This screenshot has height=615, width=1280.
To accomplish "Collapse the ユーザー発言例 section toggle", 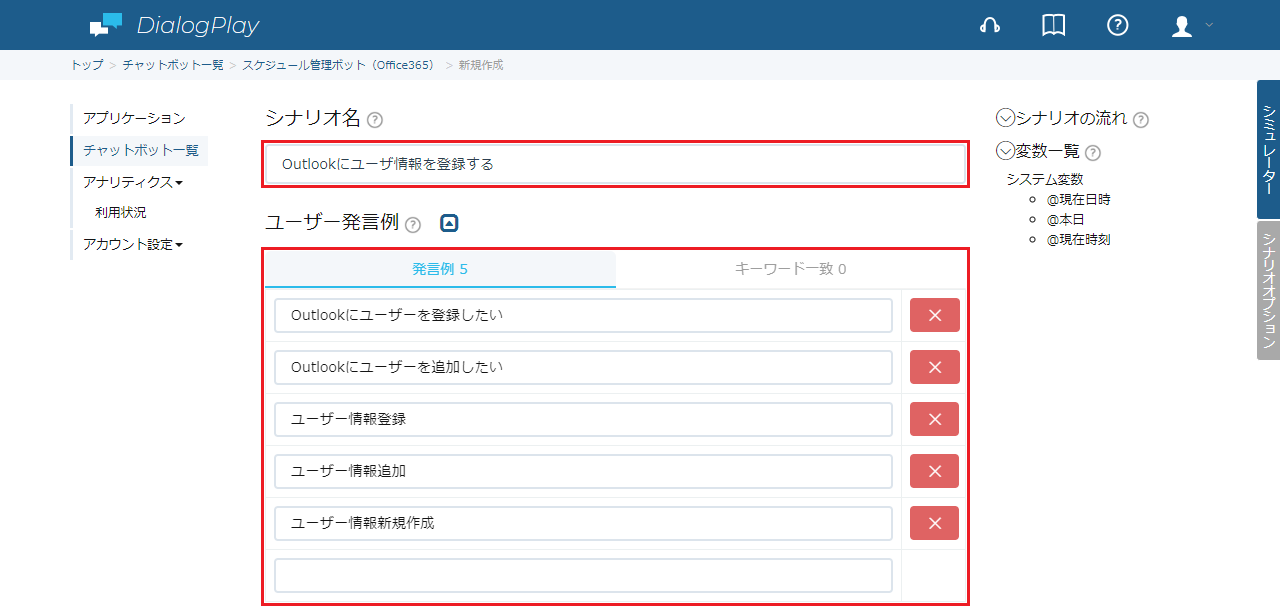I will (x=449, y=223).
